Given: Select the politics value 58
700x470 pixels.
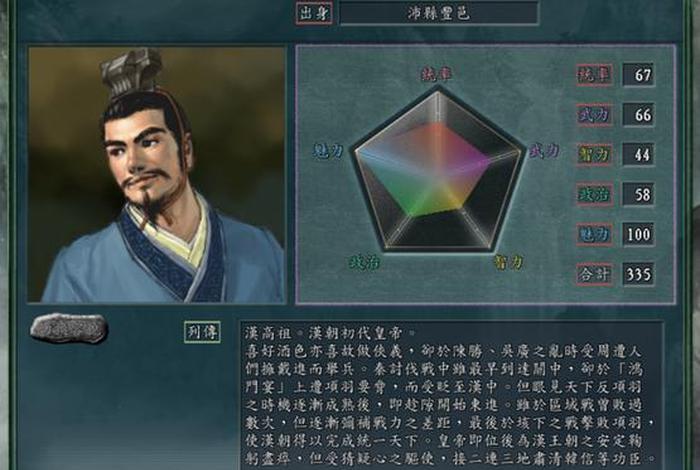Looking at the screenshot, I should [x=639, y=194].
